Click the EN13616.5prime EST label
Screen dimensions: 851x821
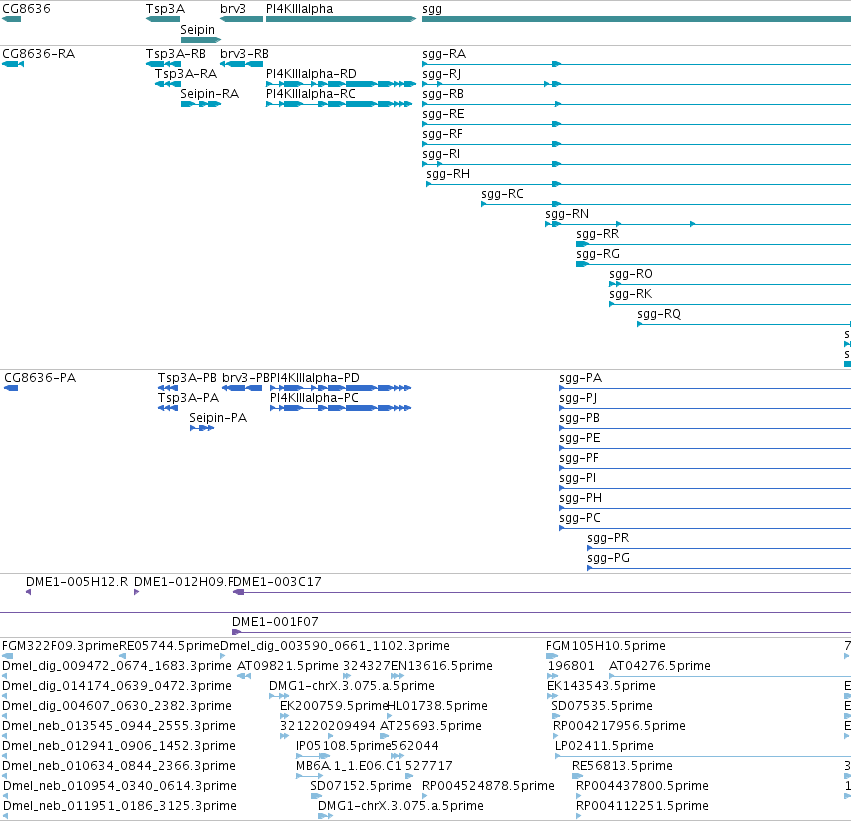(x=442, y=666)
